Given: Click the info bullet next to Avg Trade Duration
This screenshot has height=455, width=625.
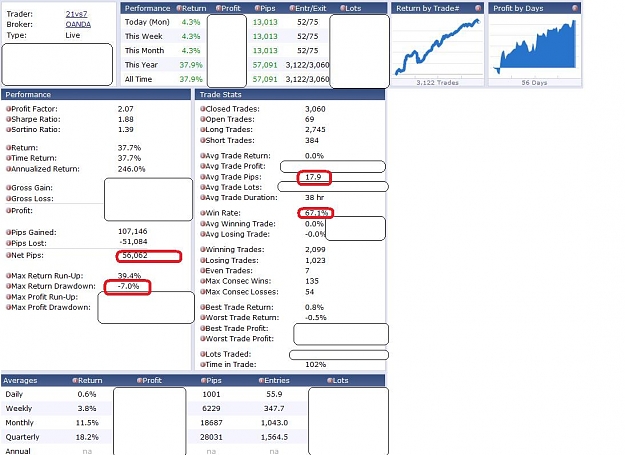Looking at the screenshot, I should pos(202,198).
